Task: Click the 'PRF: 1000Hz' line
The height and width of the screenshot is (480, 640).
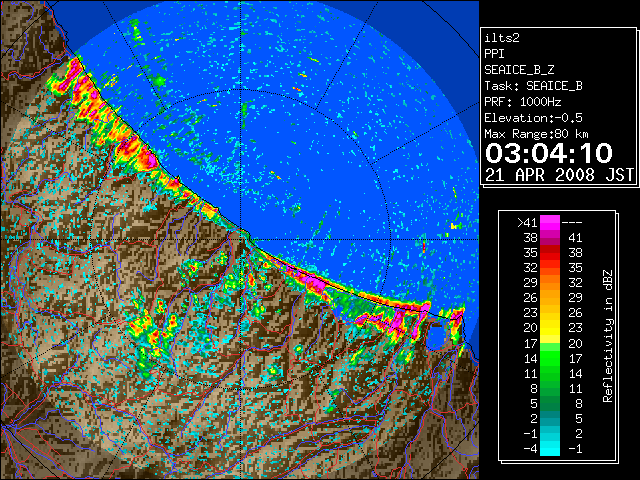Action: (522, 102)
